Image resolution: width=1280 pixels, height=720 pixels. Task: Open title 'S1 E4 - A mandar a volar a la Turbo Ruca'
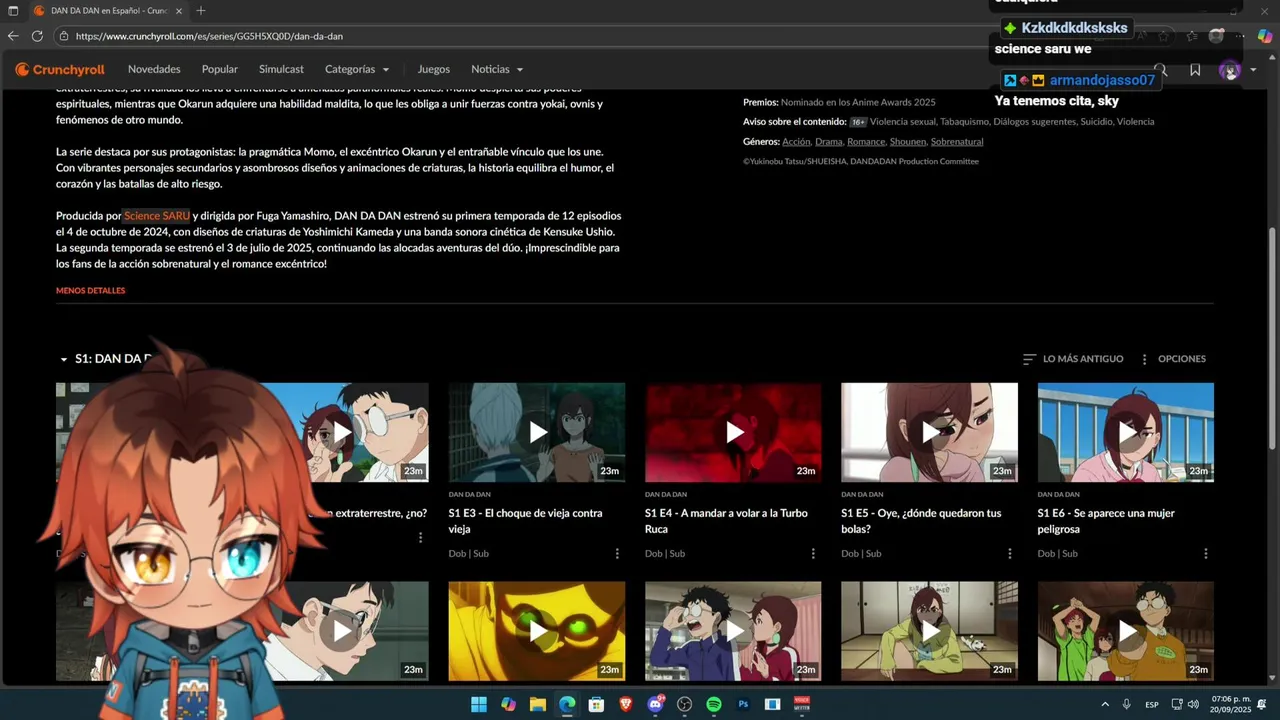pyautogui.click(x=726, y=521)
